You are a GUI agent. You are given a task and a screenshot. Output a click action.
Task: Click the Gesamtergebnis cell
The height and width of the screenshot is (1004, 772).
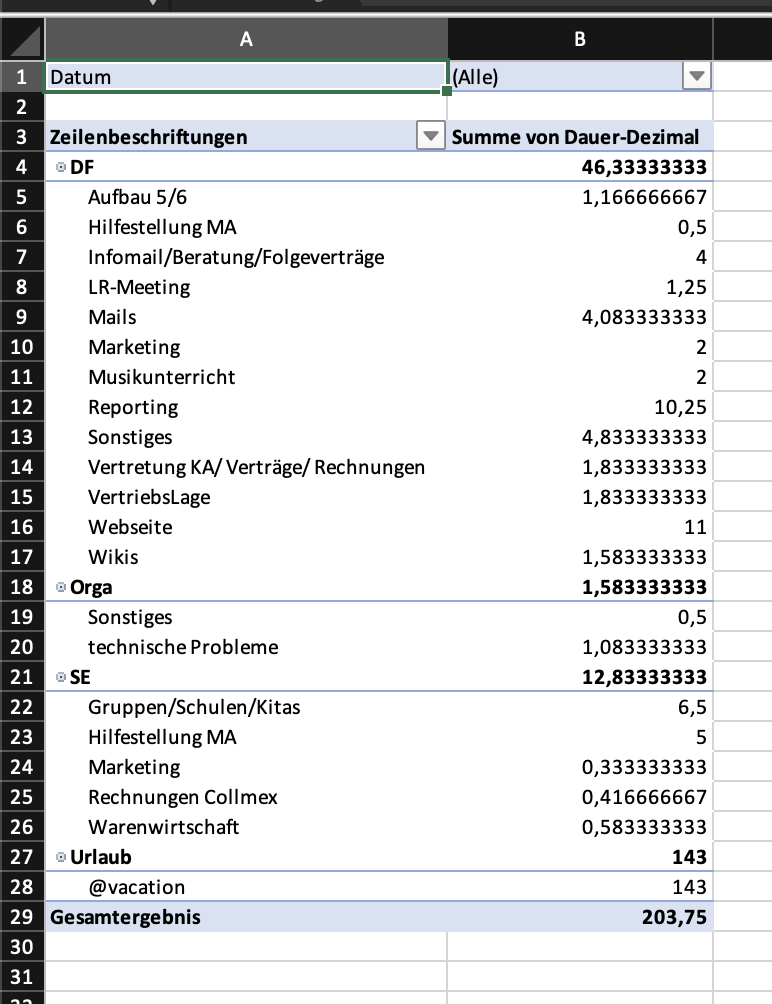pyautogui.click(x=125, y=917)
